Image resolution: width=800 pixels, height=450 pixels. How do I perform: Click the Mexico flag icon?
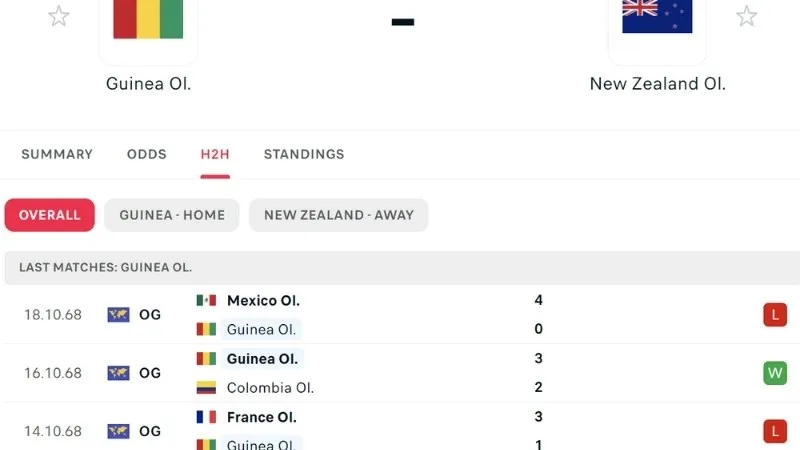point(207,300)
